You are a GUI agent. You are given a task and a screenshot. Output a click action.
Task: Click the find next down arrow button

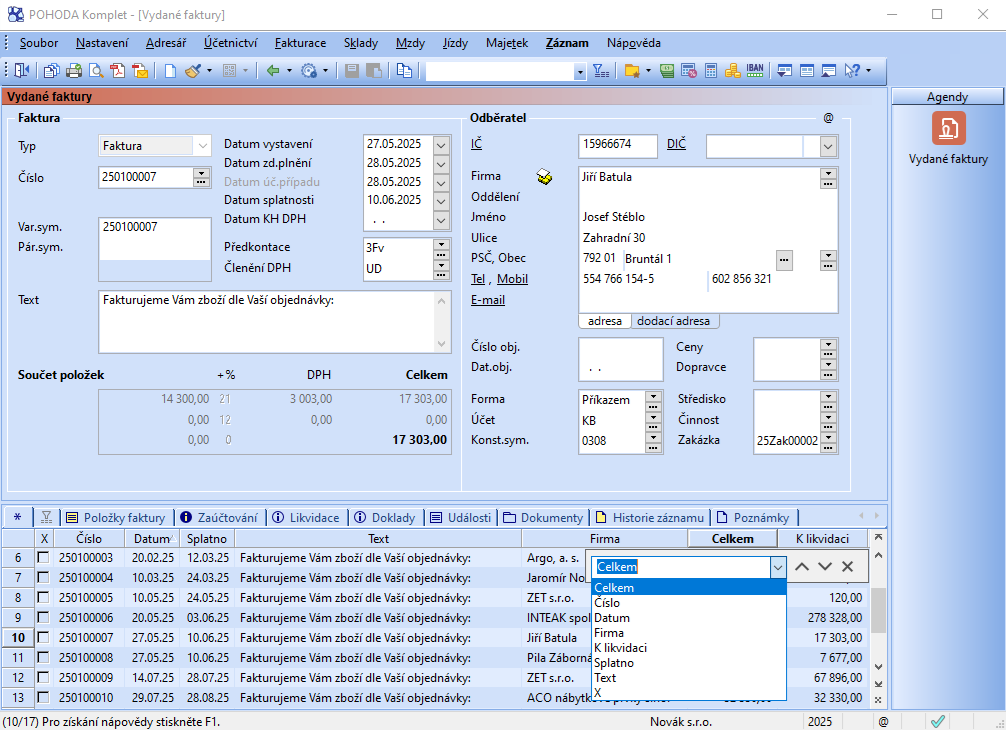pyautogui.click(x=825, y=566)
